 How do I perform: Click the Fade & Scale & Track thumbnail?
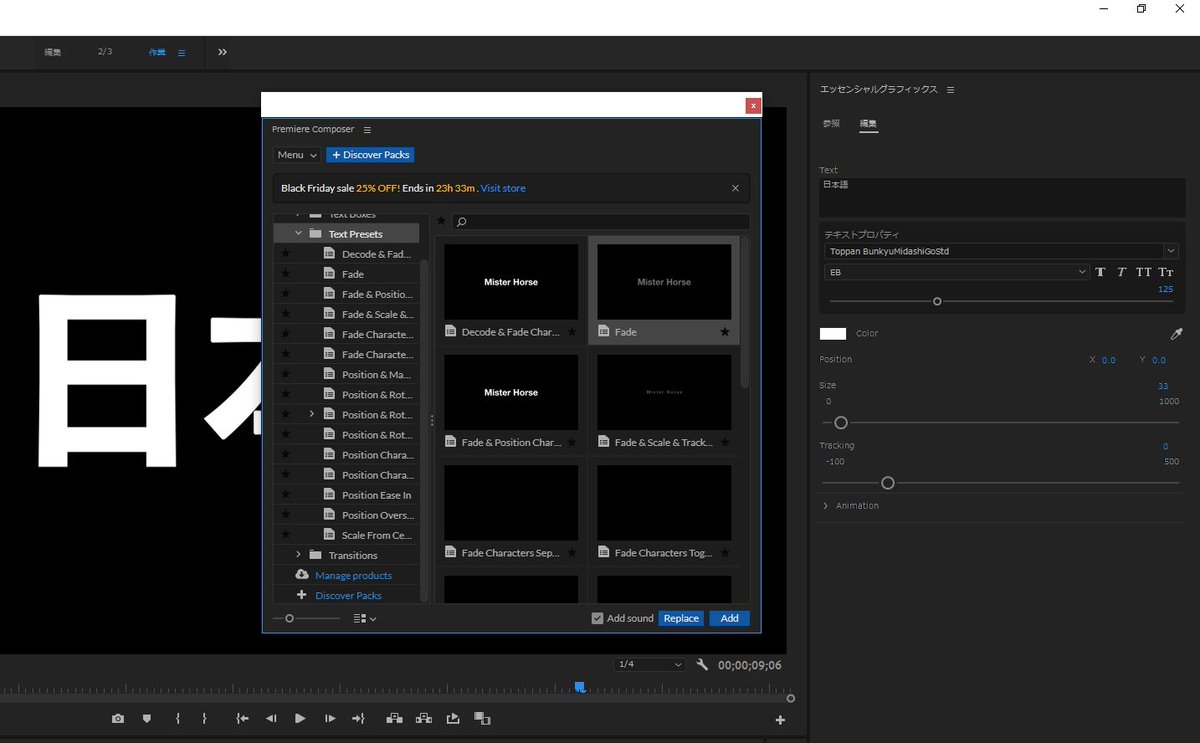[x=664, y=392]
